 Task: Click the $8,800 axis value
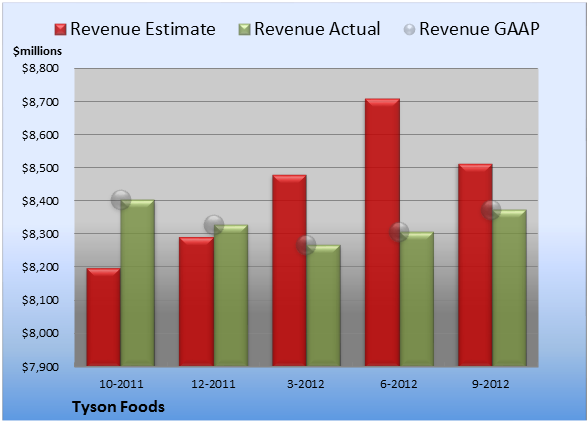(x=40, y=68)
